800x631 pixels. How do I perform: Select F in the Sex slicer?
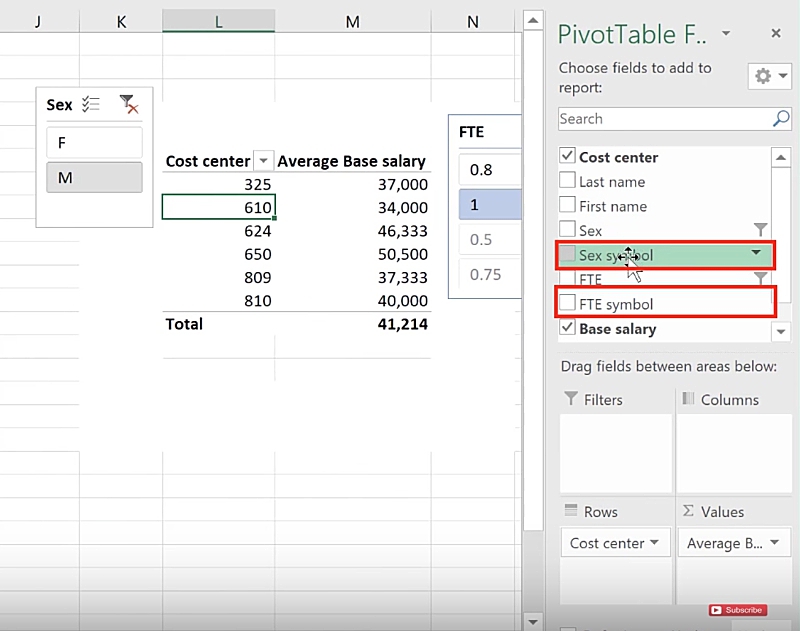click(x=94, y=143)
